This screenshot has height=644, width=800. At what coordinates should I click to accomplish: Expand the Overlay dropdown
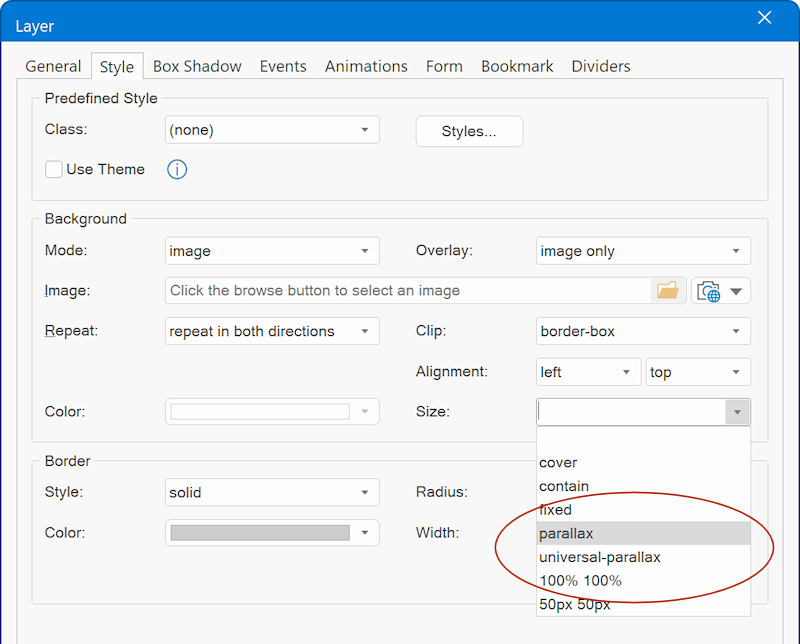[642, 251]
